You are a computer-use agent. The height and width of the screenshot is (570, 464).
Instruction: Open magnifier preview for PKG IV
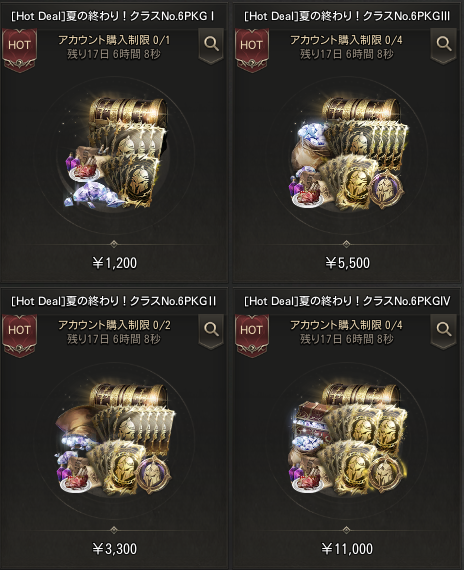(x=443, y=330)
